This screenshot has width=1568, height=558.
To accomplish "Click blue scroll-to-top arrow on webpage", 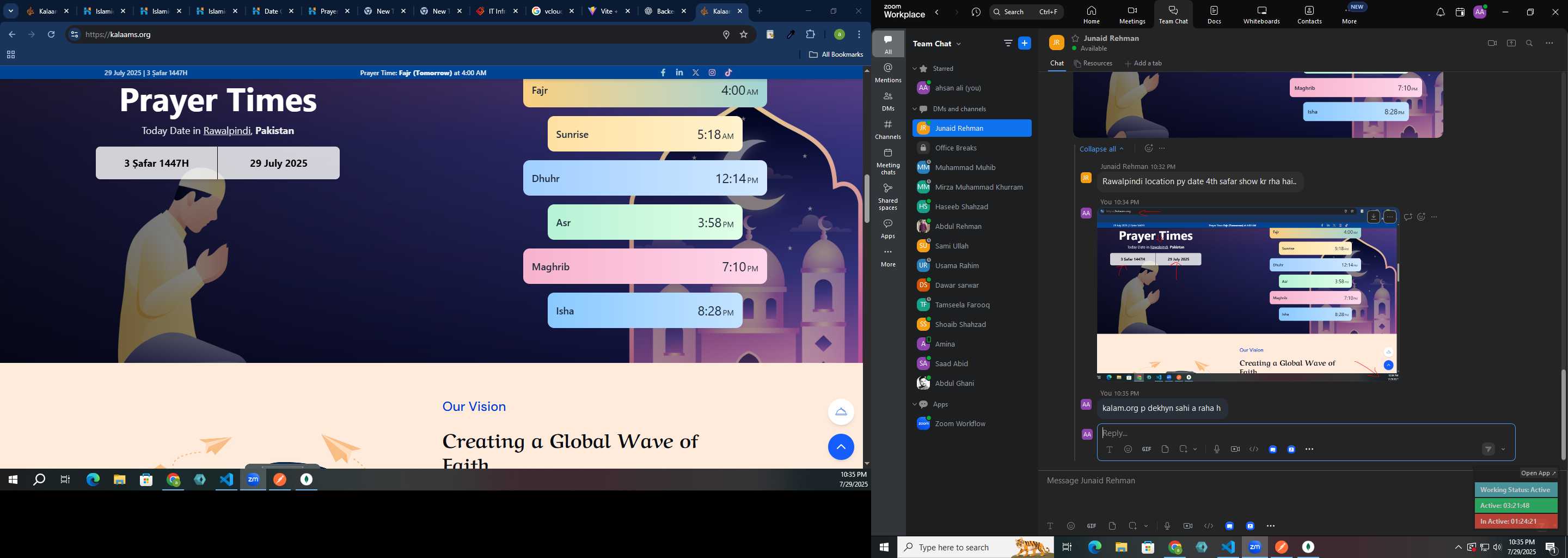I will 841,447.
